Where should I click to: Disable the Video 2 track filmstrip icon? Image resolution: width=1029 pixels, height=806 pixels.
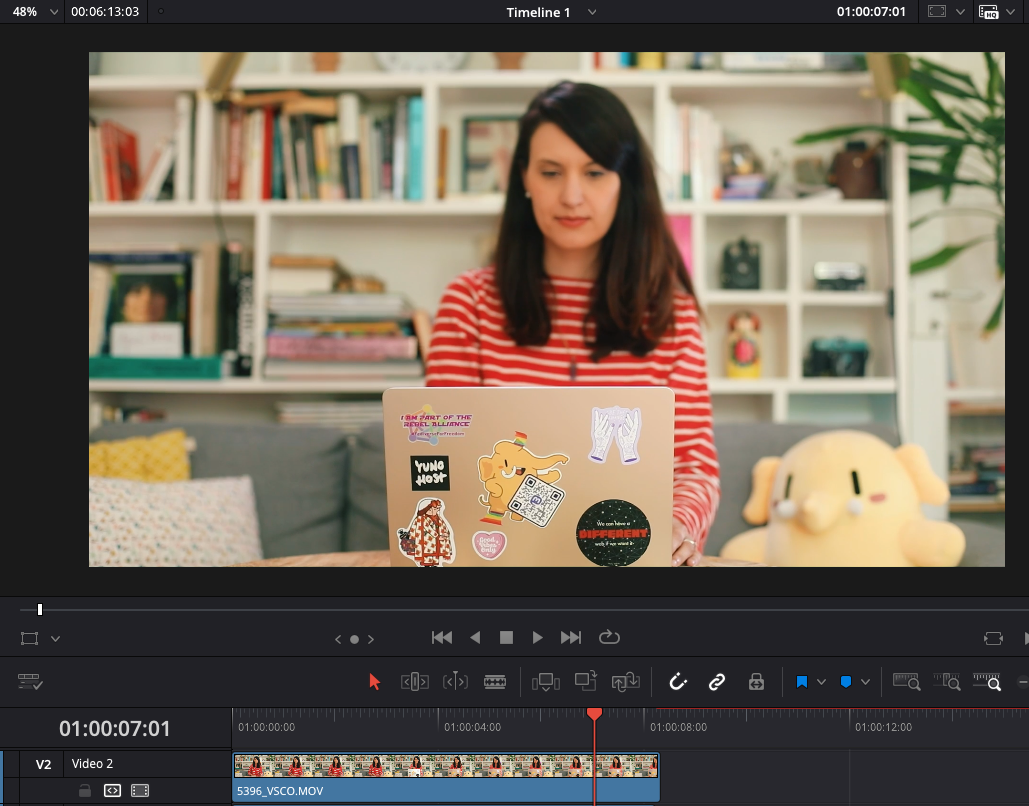(140, 791)
